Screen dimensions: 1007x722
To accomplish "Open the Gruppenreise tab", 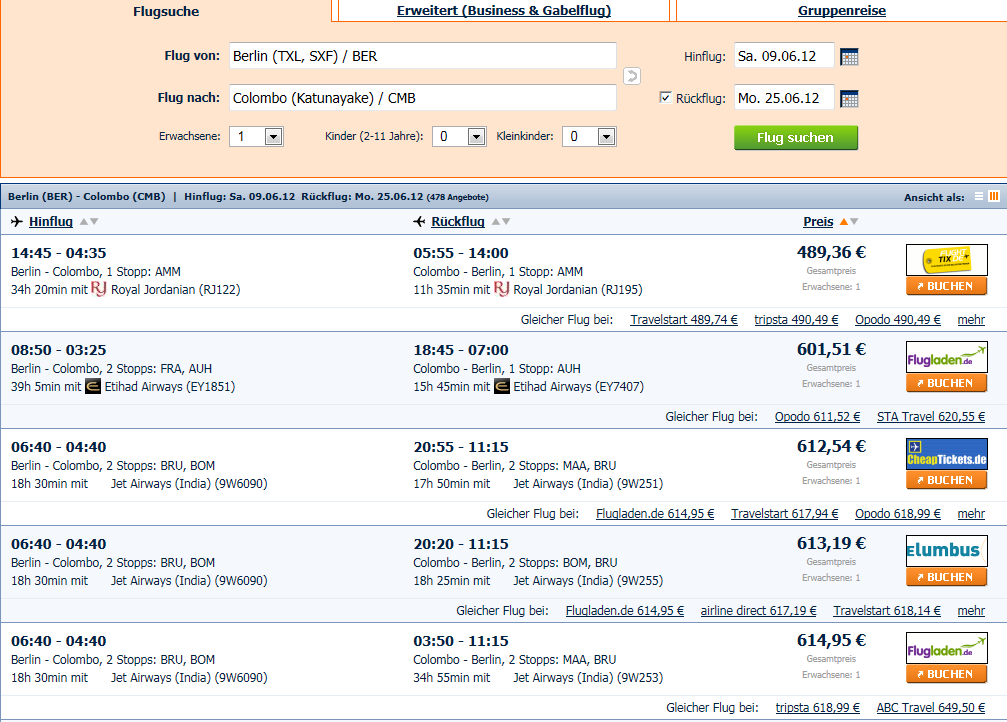I will (841, 10).
